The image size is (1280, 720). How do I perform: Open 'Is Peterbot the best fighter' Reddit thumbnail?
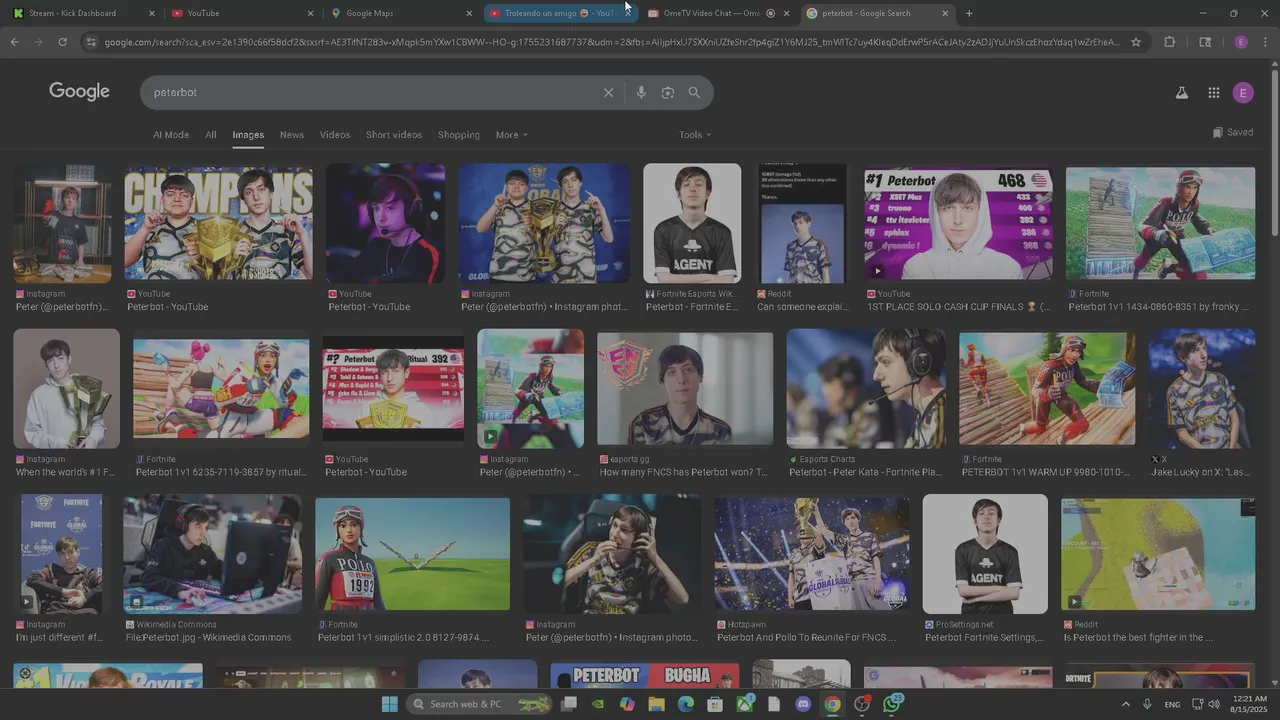[1157, 553]
